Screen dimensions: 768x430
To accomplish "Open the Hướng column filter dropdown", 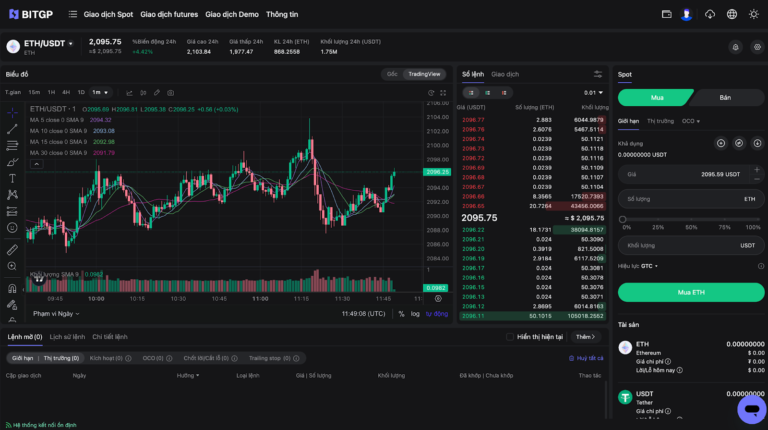I will pyautogui.click(x=188, y=376).
